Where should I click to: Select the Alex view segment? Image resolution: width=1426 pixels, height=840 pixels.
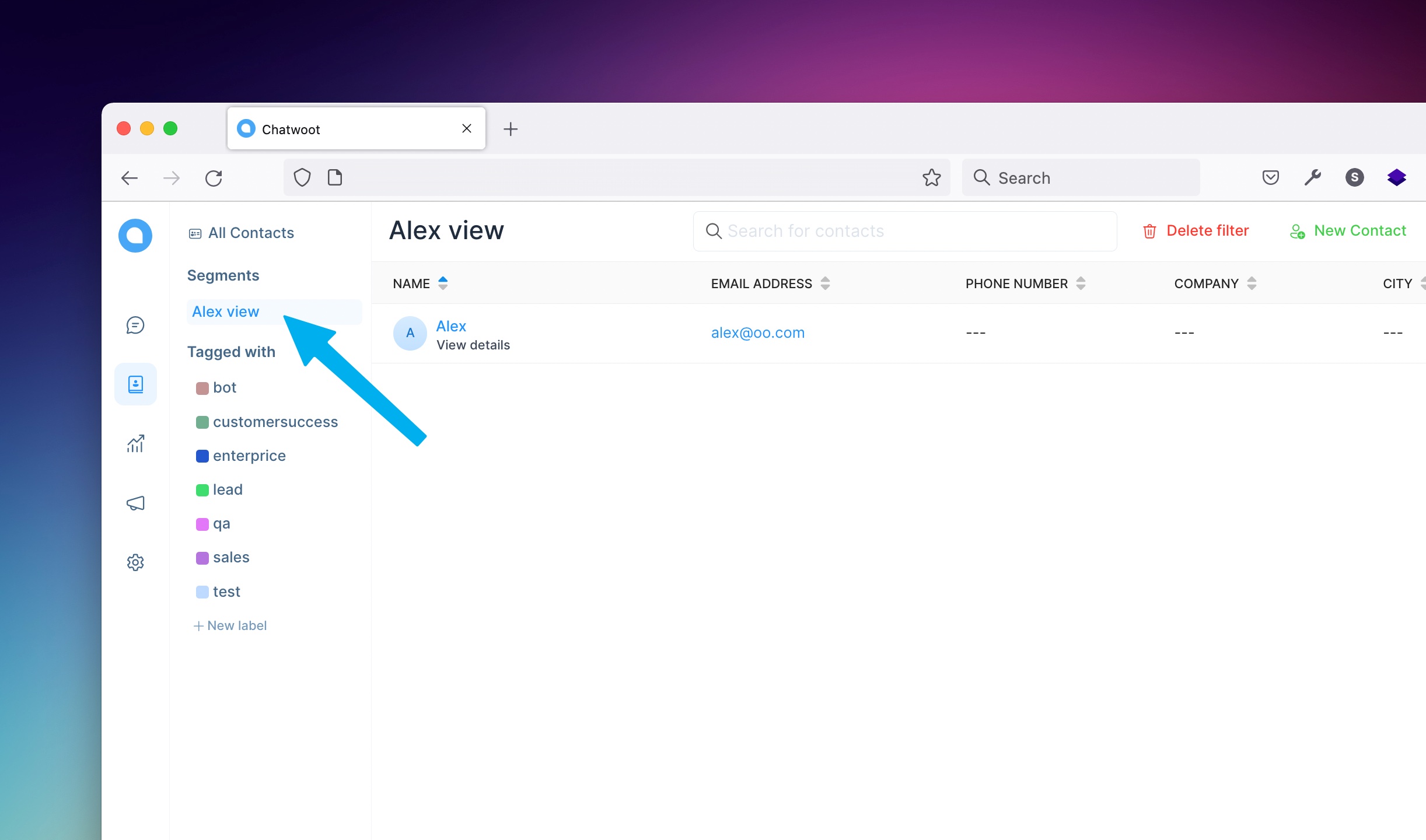225,310
